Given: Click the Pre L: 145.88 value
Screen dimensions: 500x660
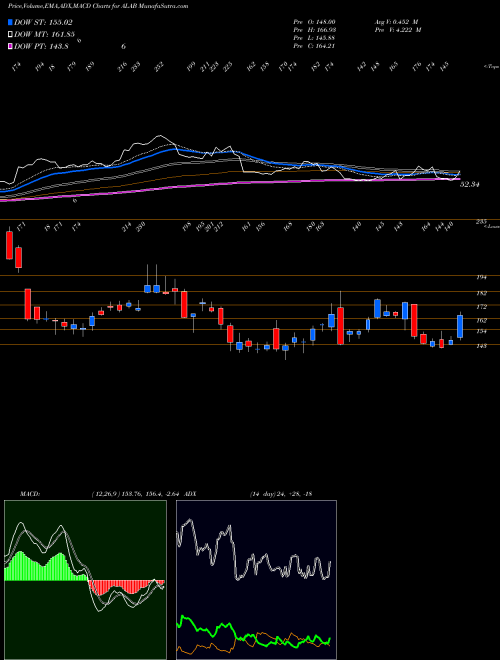Looking at the screenshot, I should (314, 38).
